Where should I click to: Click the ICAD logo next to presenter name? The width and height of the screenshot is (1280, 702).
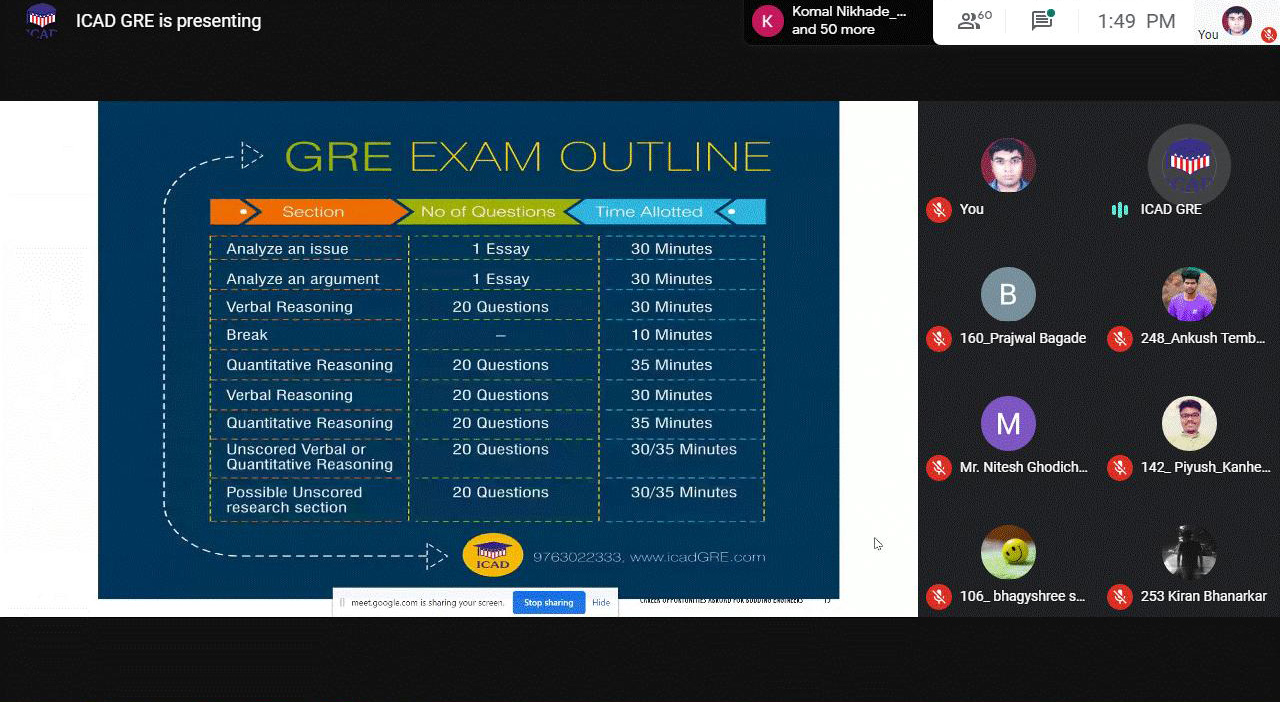click(x=41, y=21)
